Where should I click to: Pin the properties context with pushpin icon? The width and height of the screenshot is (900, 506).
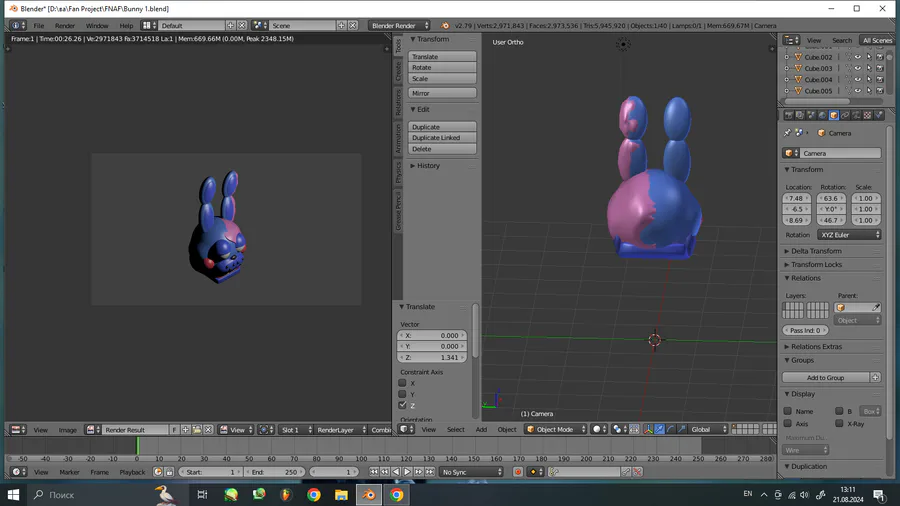tap(788, 133)
